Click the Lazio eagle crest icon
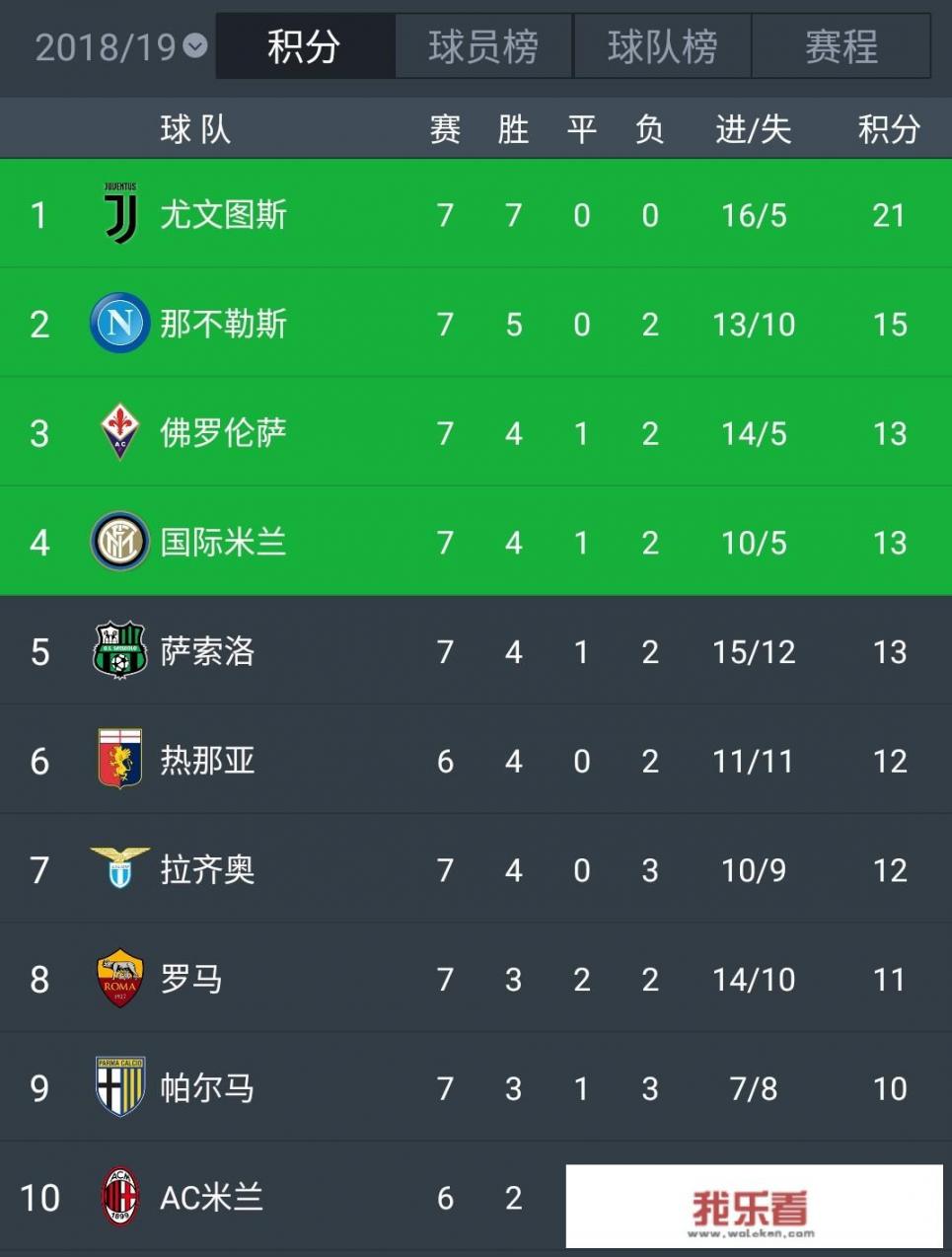 pos(120,867)
